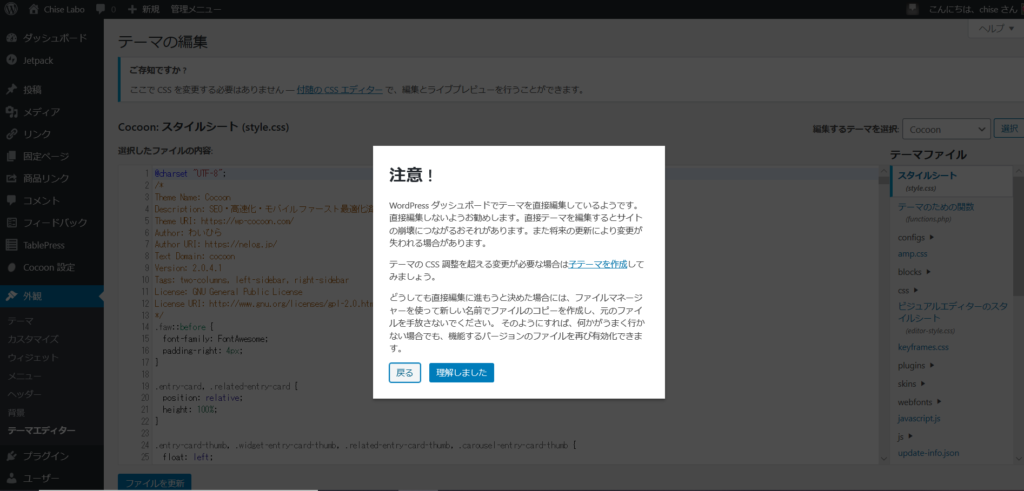This screenshot has height=491, width=1024.
Task: Open the こんにちは、chise さん account menu
Action: tap(975, 9)
